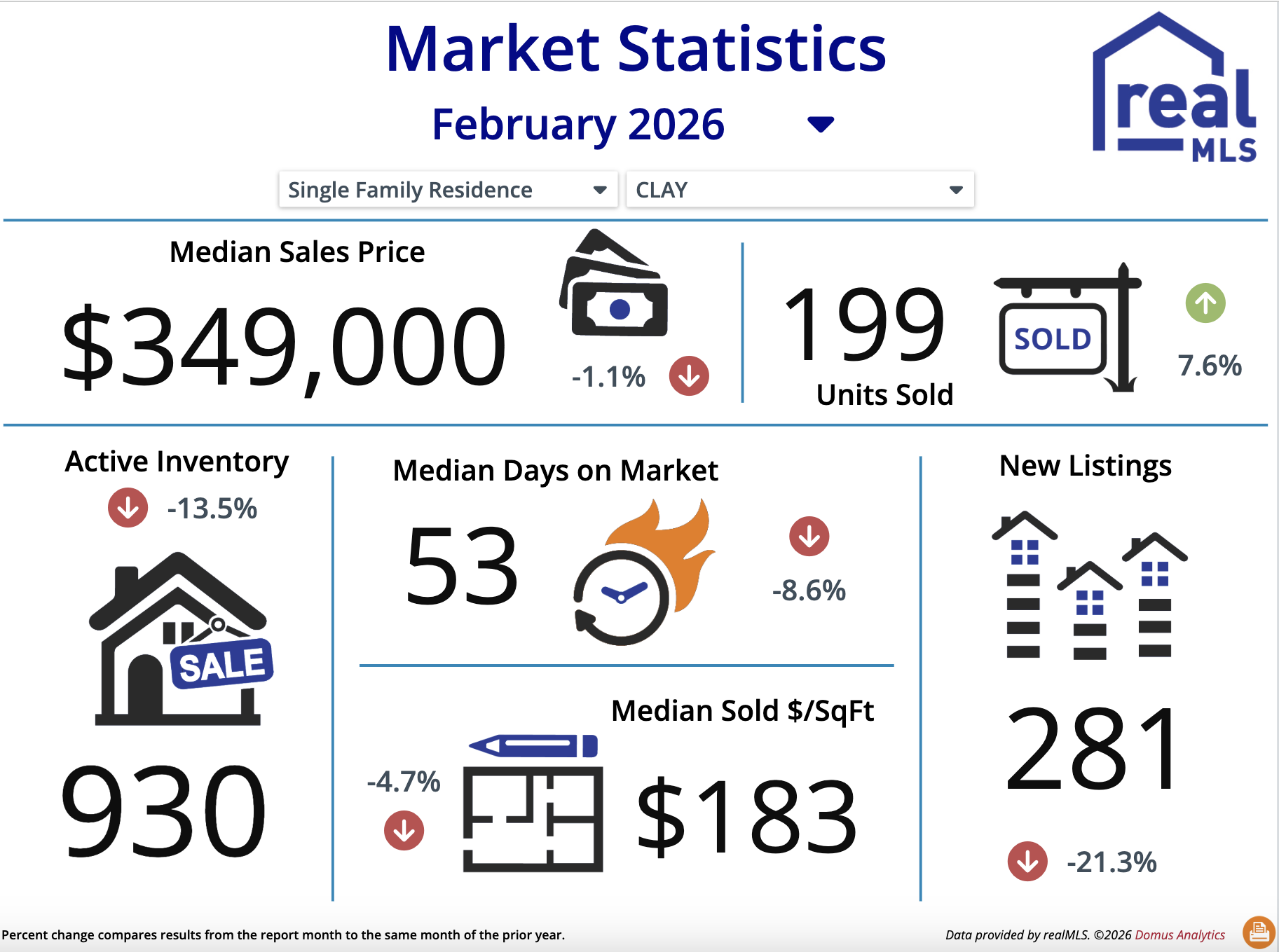Click the red down arrow beside -13.5%
The image size is (1279, 952).
[x=128, y=507]
